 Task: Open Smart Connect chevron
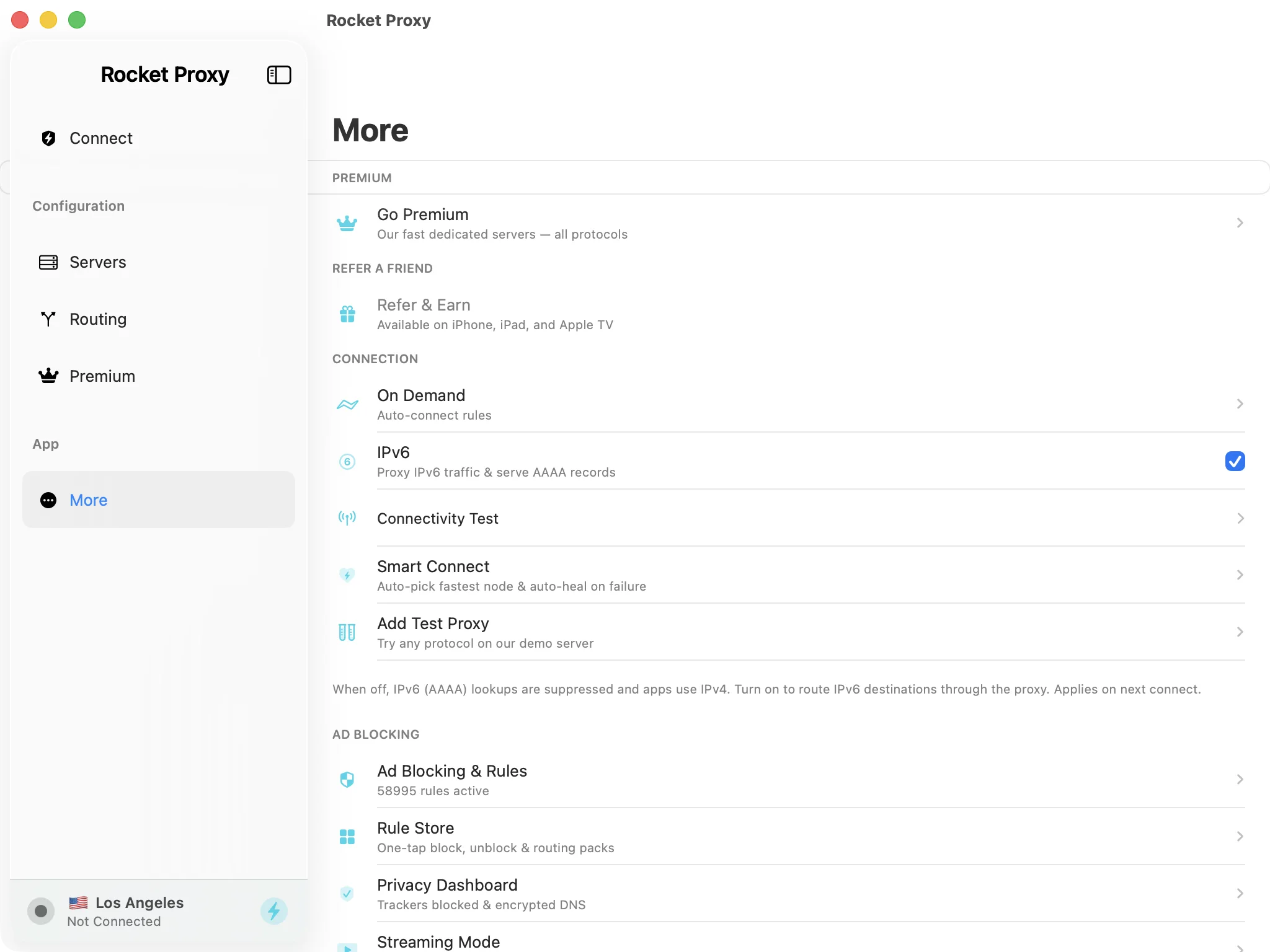1240,575
